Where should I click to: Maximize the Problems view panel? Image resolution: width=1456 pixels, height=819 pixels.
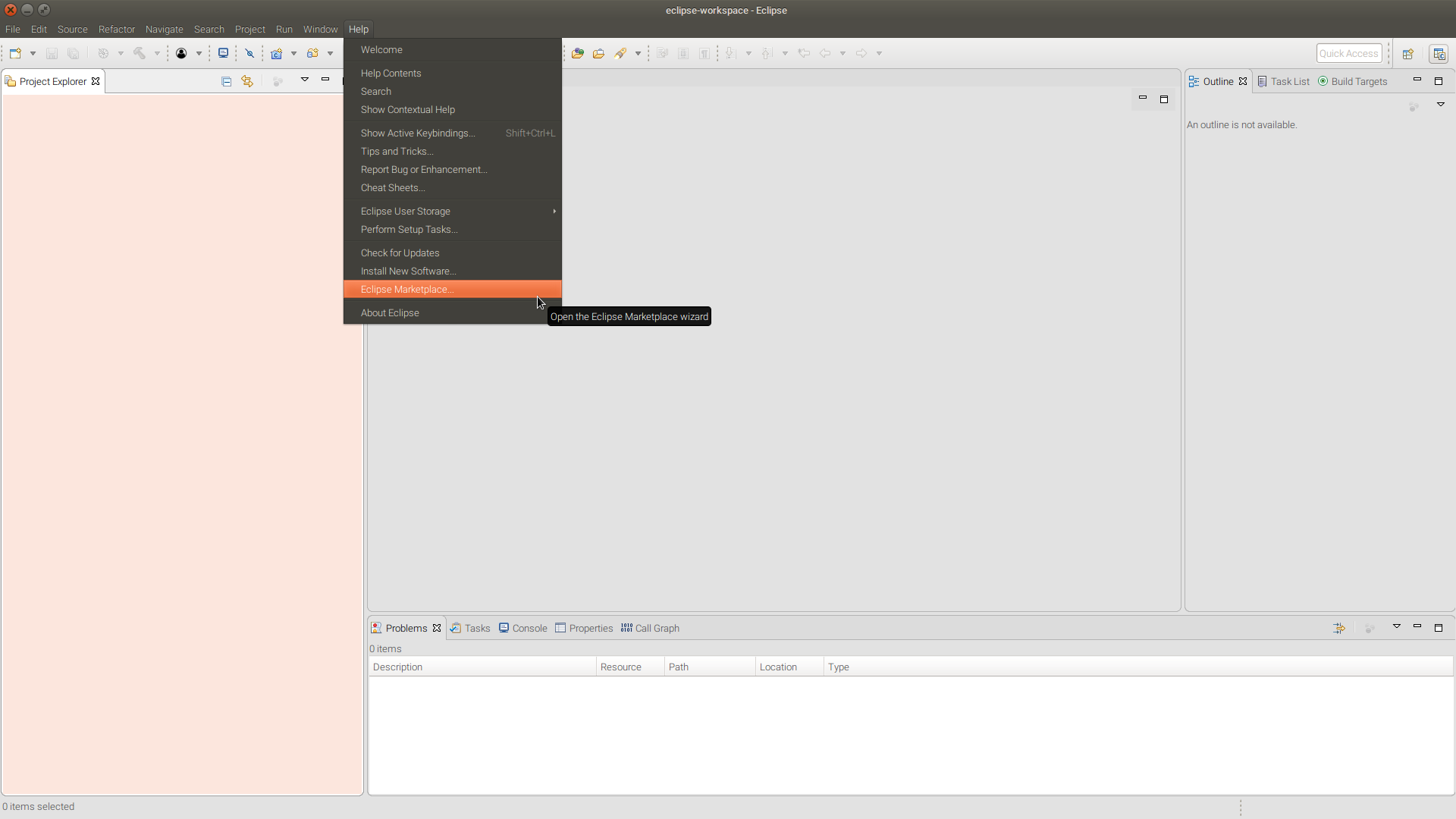(1439, 627)
